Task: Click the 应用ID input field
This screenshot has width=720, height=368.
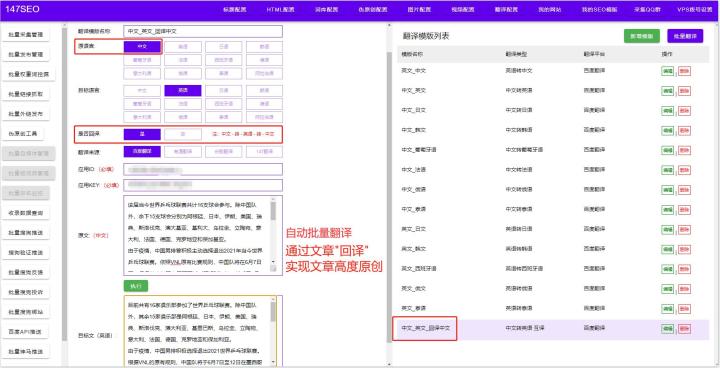Action: tap(203, 169)
